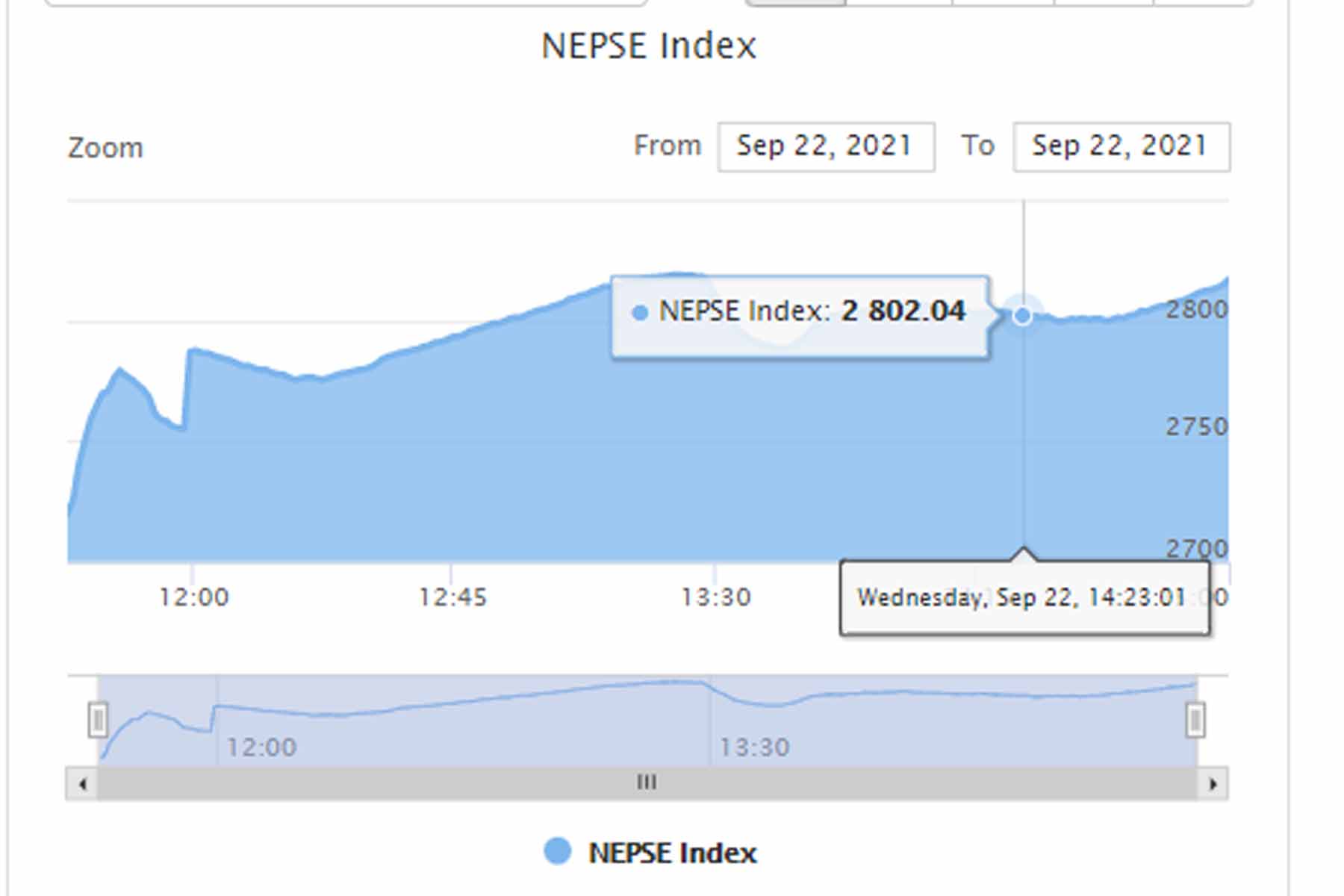The height and width of the screenshot is (896, 1344).
Task: Click the Wednesday, Sep 22, 14:23:01 date tooltip
Action: pos(1024,598)
